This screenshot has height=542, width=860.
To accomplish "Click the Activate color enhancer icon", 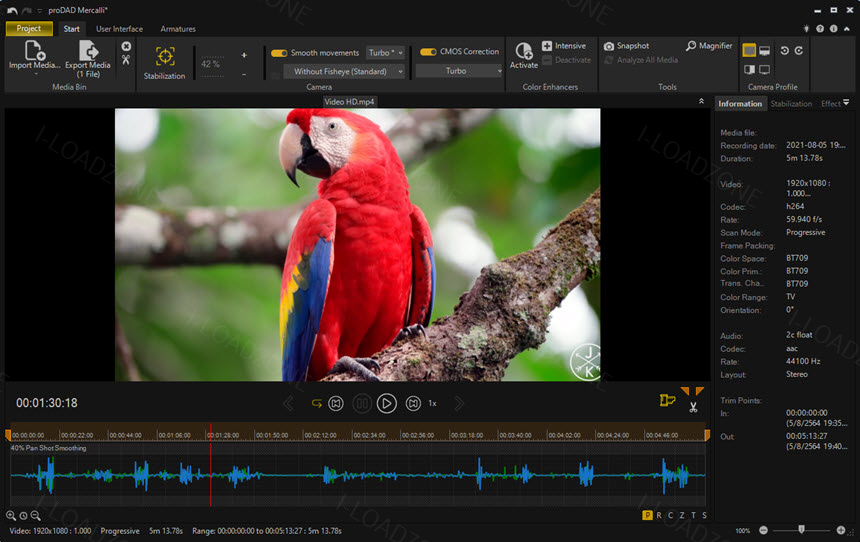I will pyautogui.click(x=524, y=50).
